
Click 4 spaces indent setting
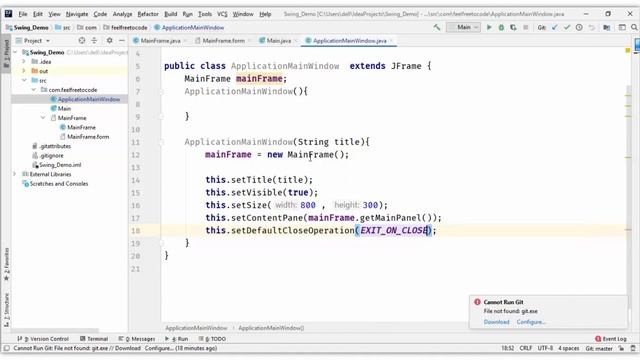tap(569, 348)
